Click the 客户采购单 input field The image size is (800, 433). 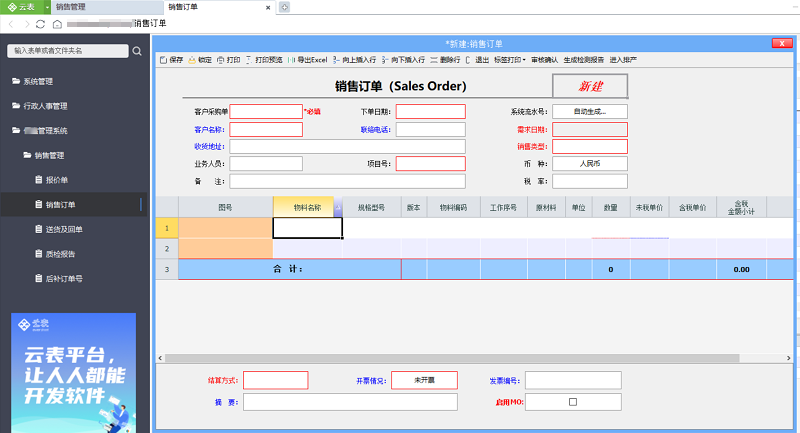[266, 112]
